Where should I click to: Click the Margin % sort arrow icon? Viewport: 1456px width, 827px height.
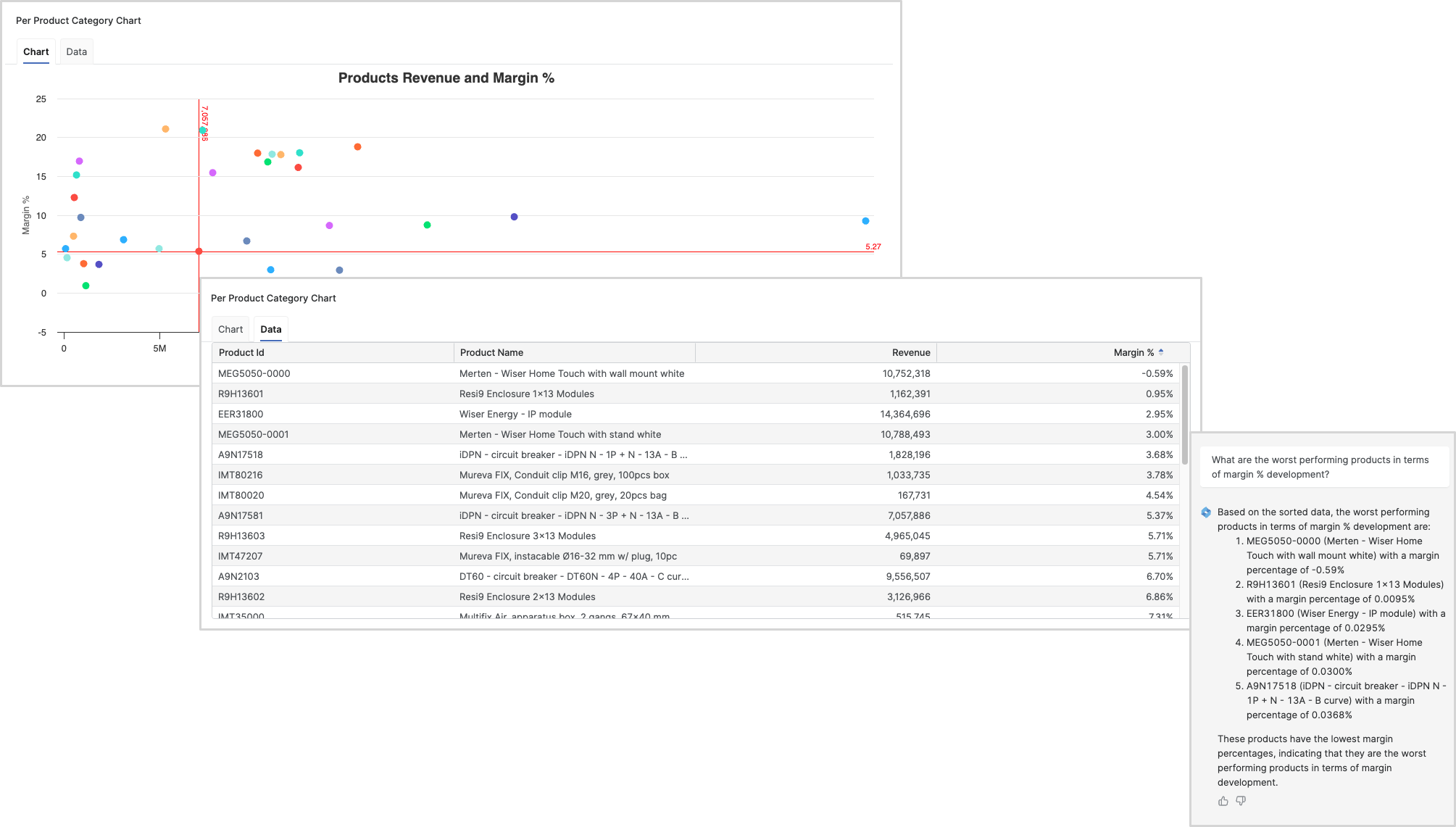coord(1161,352)
